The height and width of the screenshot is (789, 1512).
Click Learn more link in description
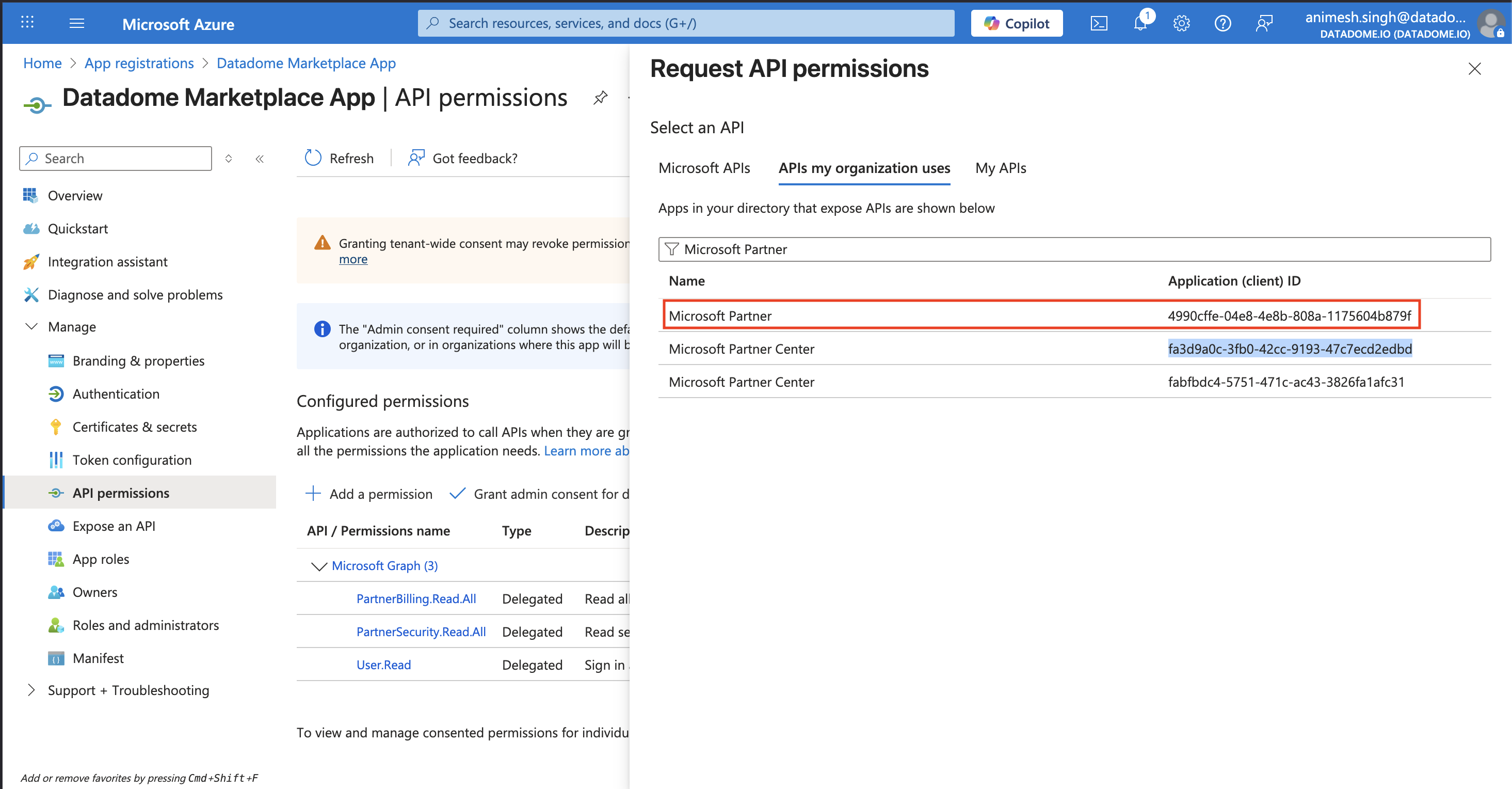(586, 451)
